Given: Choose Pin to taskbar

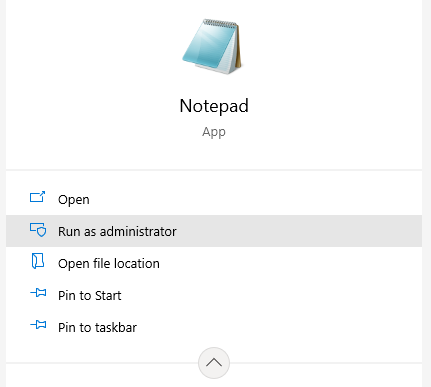Looking at the screenshot, I should point(214,327).
